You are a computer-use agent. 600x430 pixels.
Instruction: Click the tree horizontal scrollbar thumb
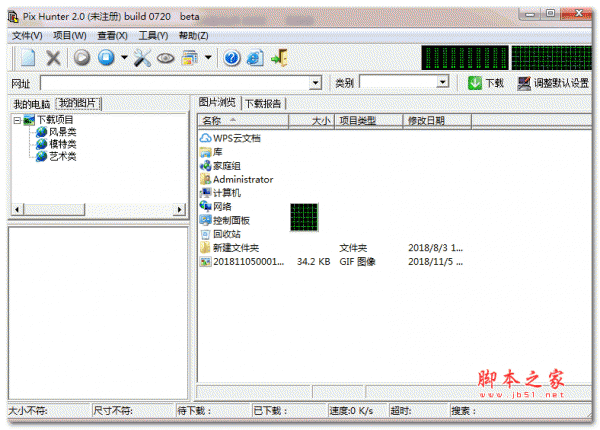54,209
